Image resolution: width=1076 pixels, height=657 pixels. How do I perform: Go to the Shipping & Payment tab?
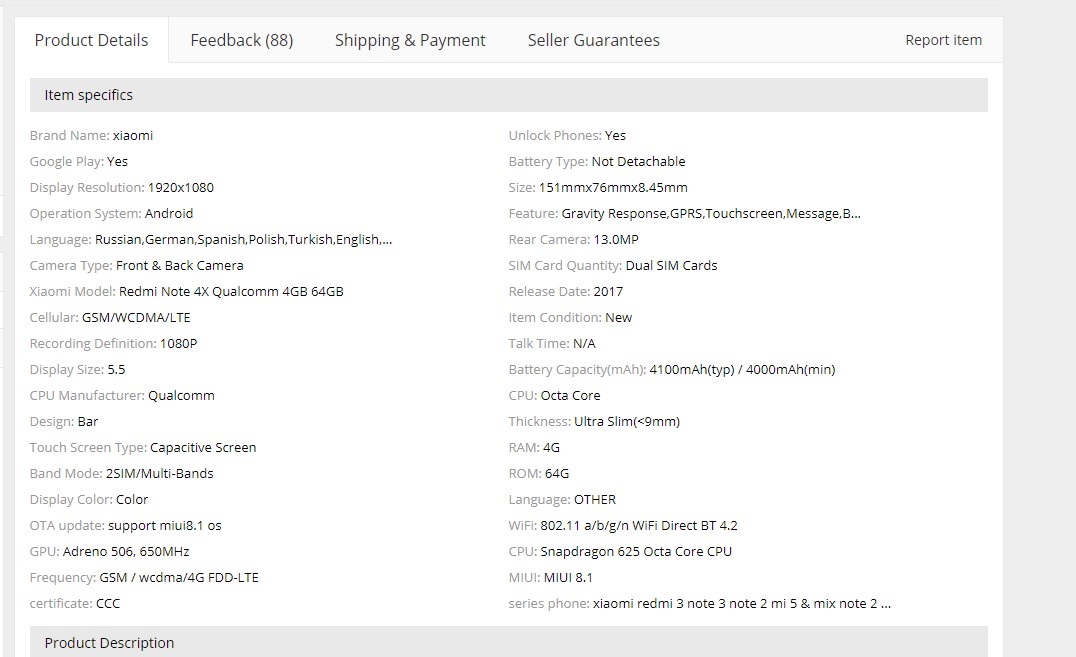pyautogui.click(x=409, y=40)
